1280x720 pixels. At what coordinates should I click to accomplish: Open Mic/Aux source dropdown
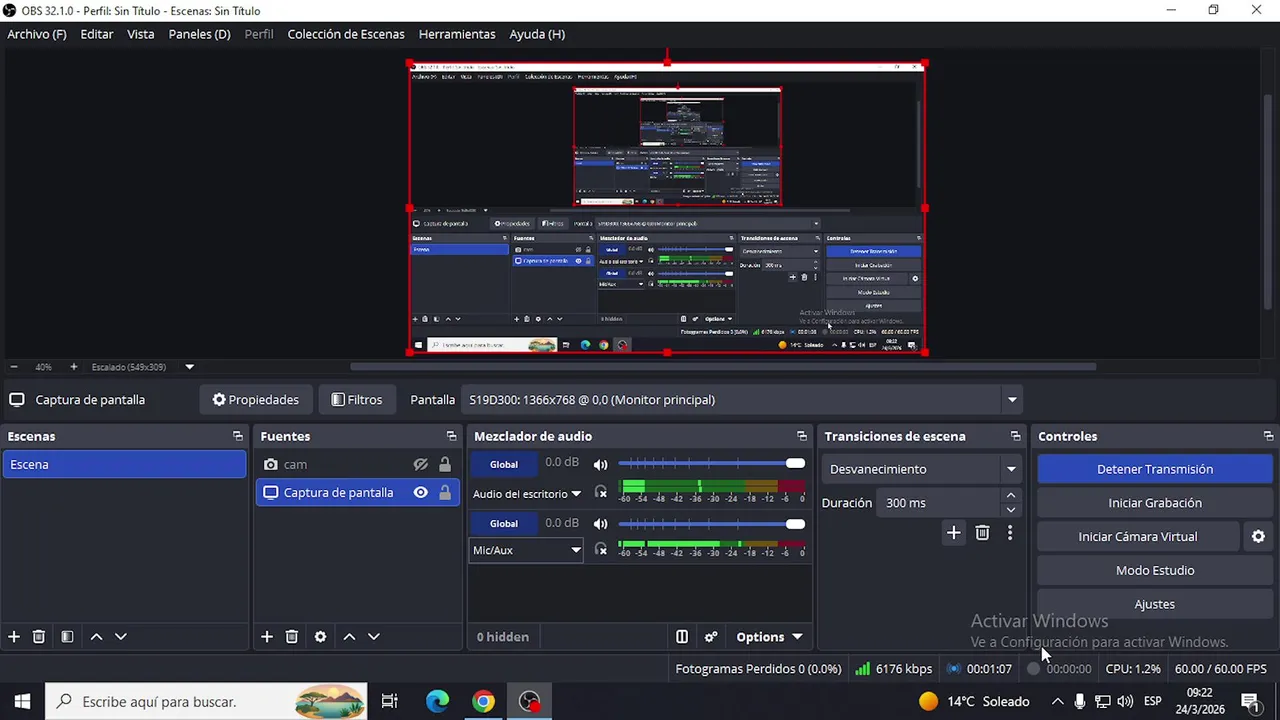[x=527, y=550]
